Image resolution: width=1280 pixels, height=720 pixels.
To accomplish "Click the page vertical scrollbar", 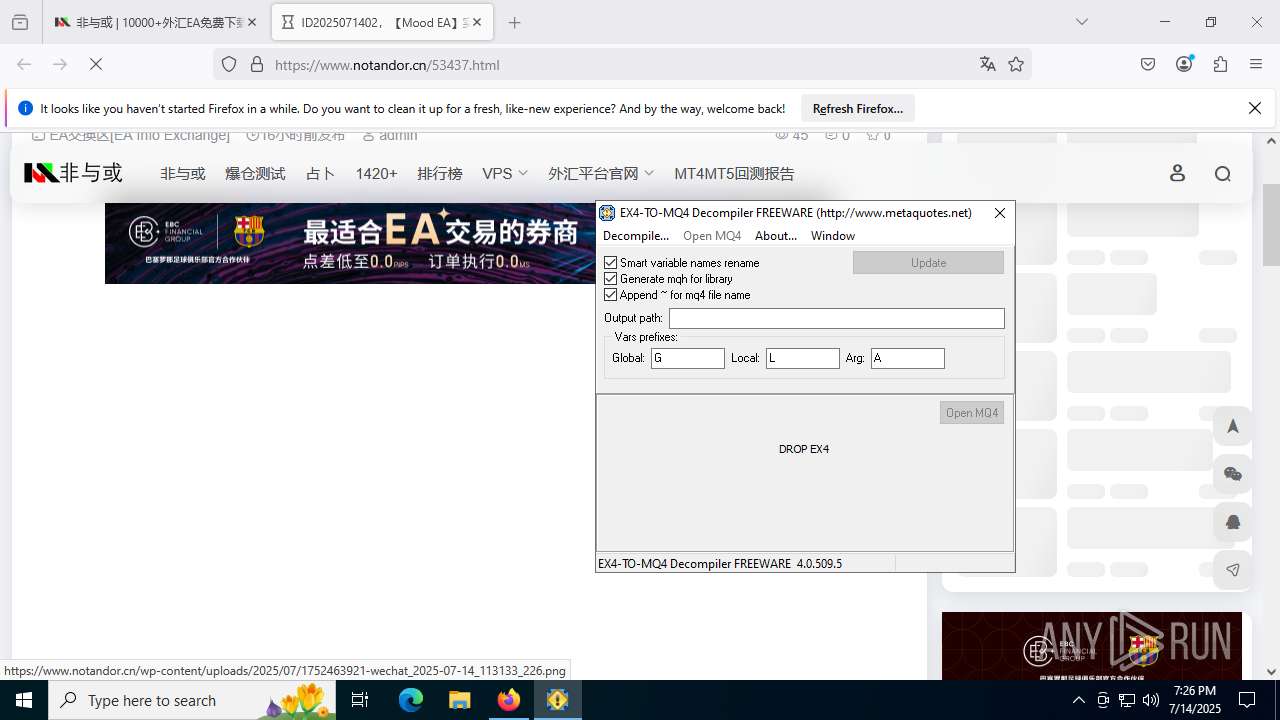I will coord(1271,224).
